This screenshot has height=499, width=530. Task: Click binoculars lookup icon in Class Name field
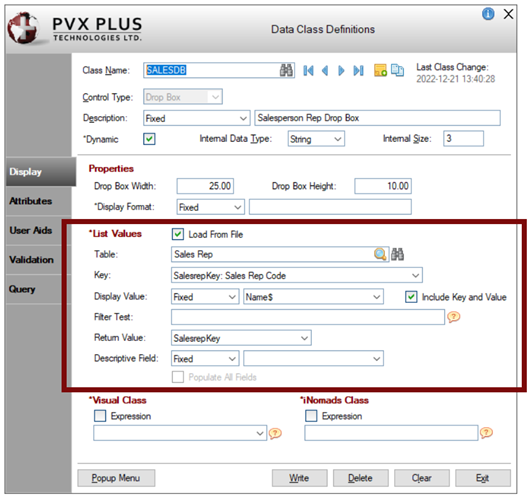286,70
